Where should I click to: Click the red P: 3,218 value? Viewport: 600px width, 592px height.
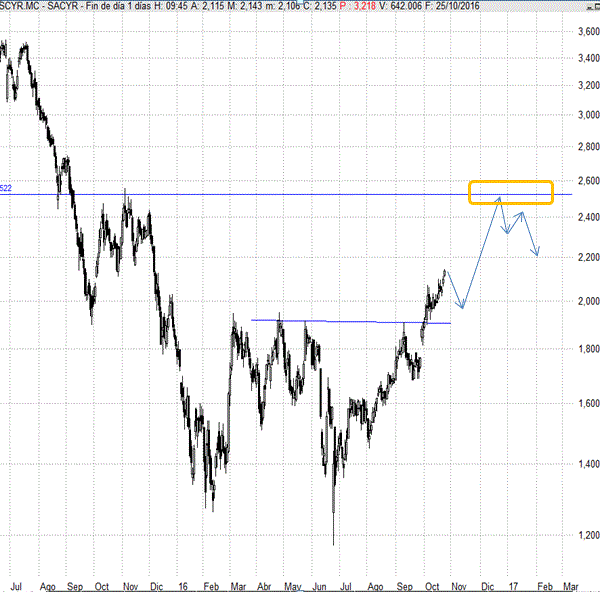click(358, 6)
